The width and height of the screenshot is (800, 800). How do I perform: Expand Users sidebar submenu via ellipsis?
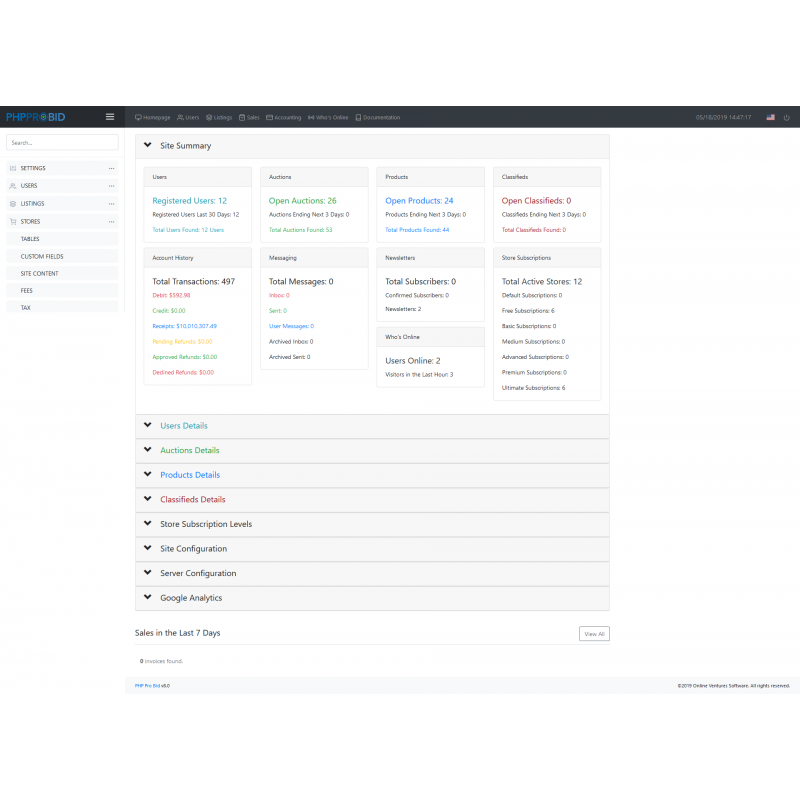tap(111, 186)
